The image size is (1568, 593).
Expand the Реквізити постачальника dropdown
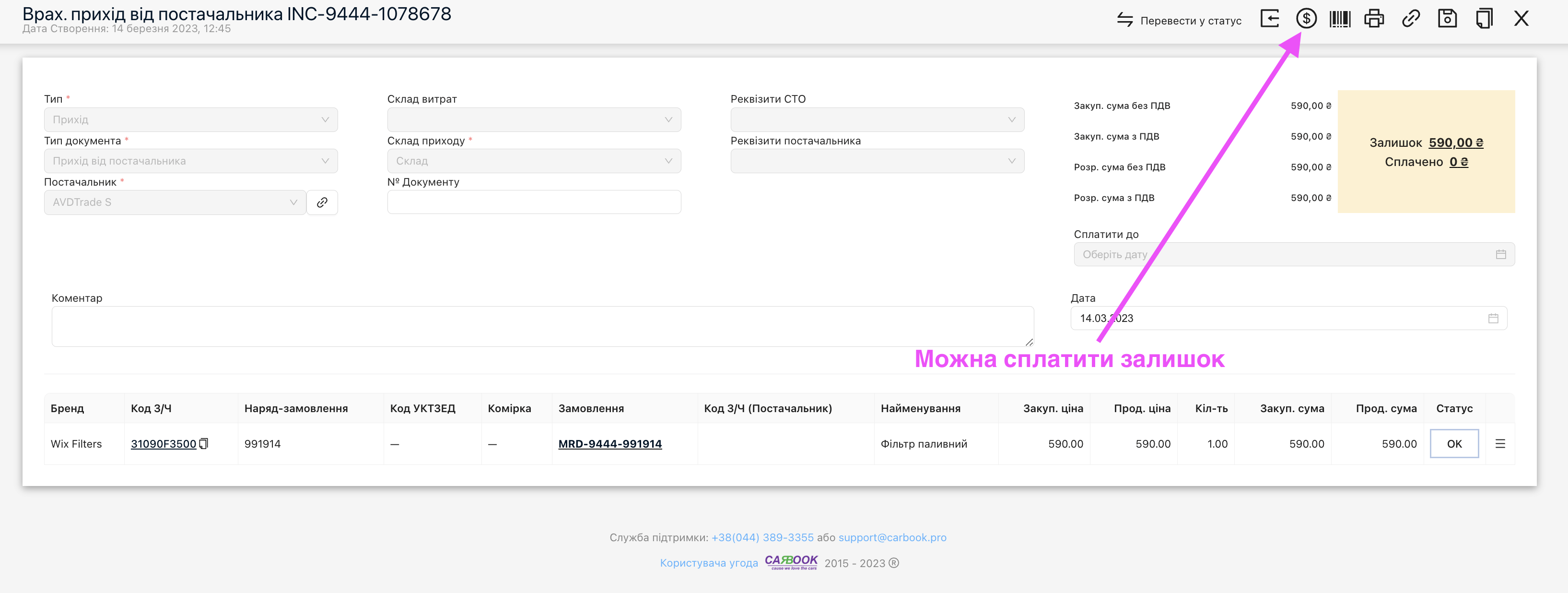pyautogui.click(x=877, y=161)
